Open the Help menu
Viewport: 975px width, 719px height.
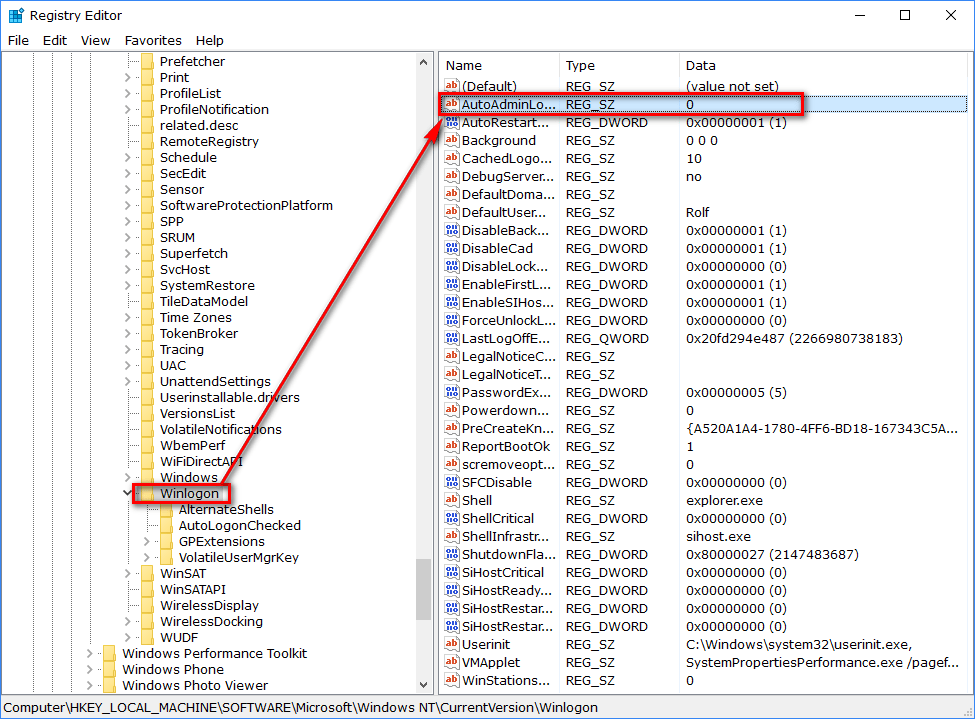(x=210, y=40)
